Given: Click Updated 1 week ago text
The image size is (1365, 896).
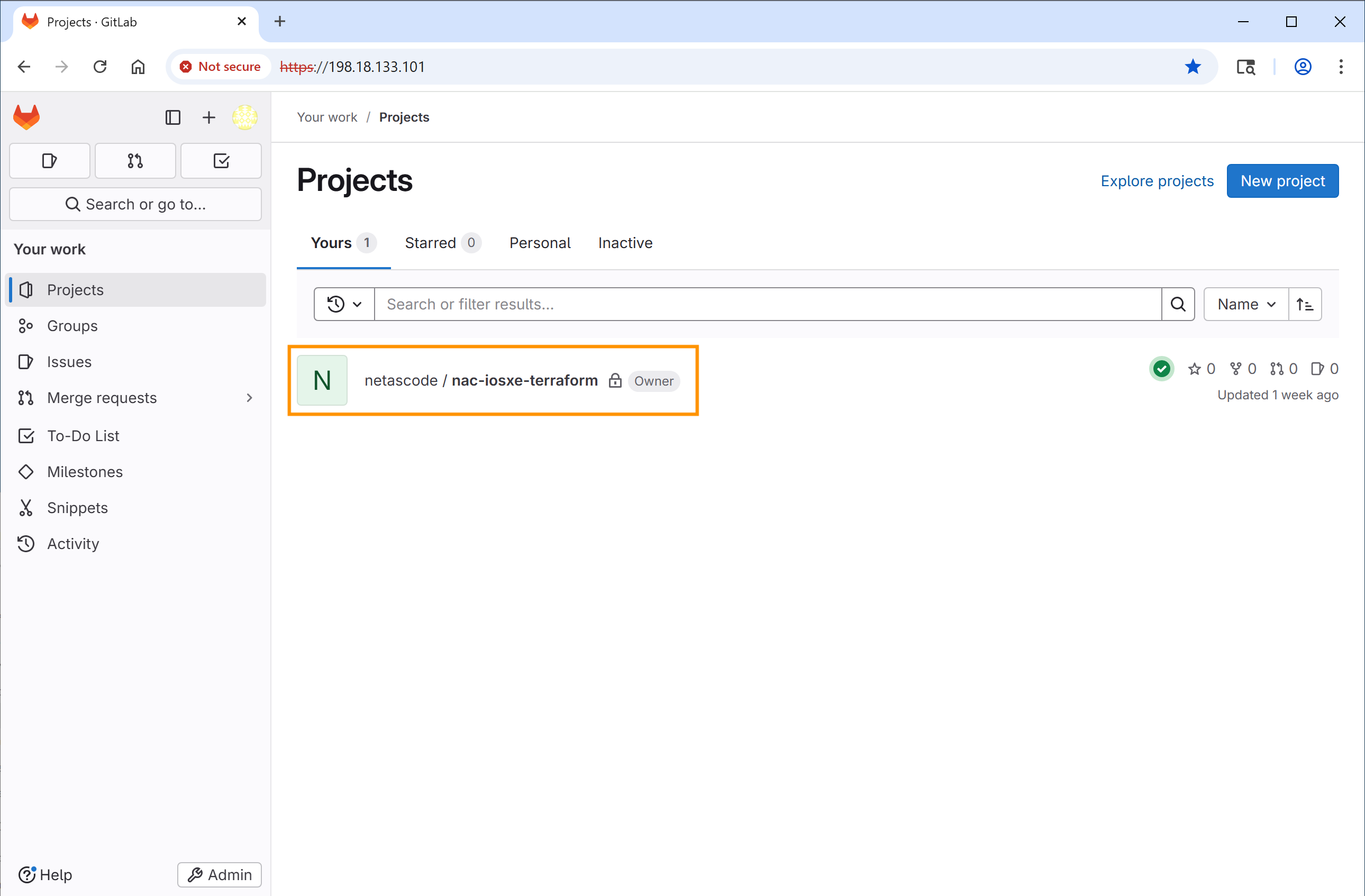Looking at the screenshot, I should click(1278, 395).
